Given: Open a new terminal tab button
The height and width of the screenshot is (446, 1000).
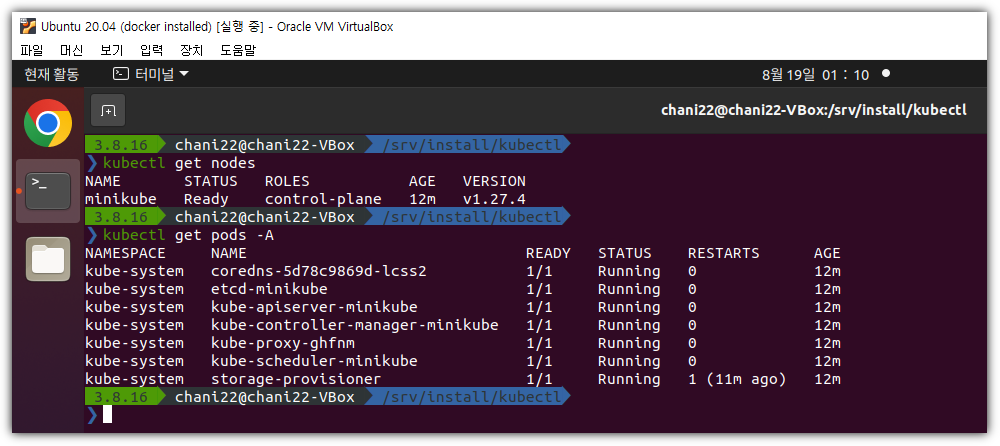Looking at the screenshot, I should click(x=108, y=110).
